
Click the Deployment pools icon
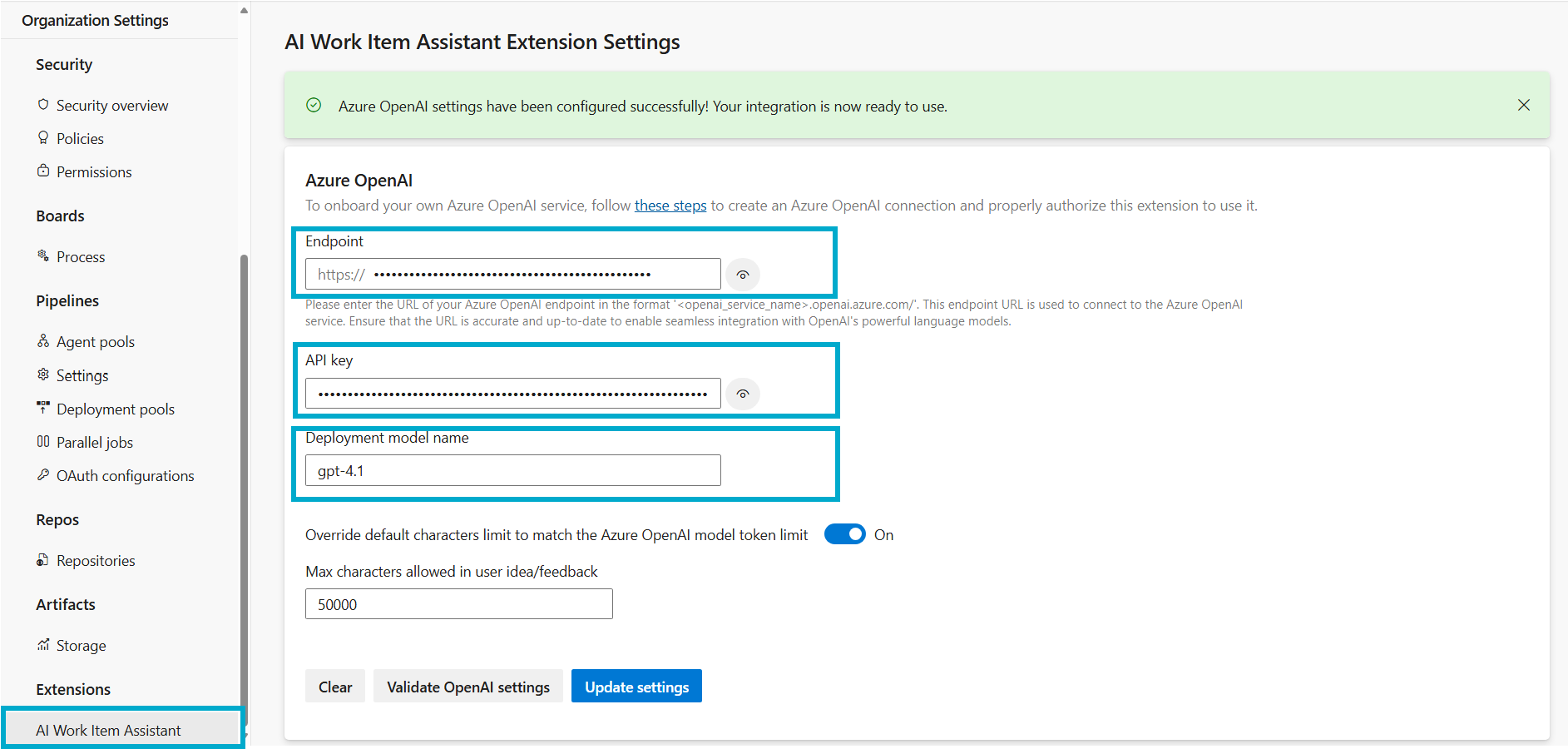coord(43,409)
